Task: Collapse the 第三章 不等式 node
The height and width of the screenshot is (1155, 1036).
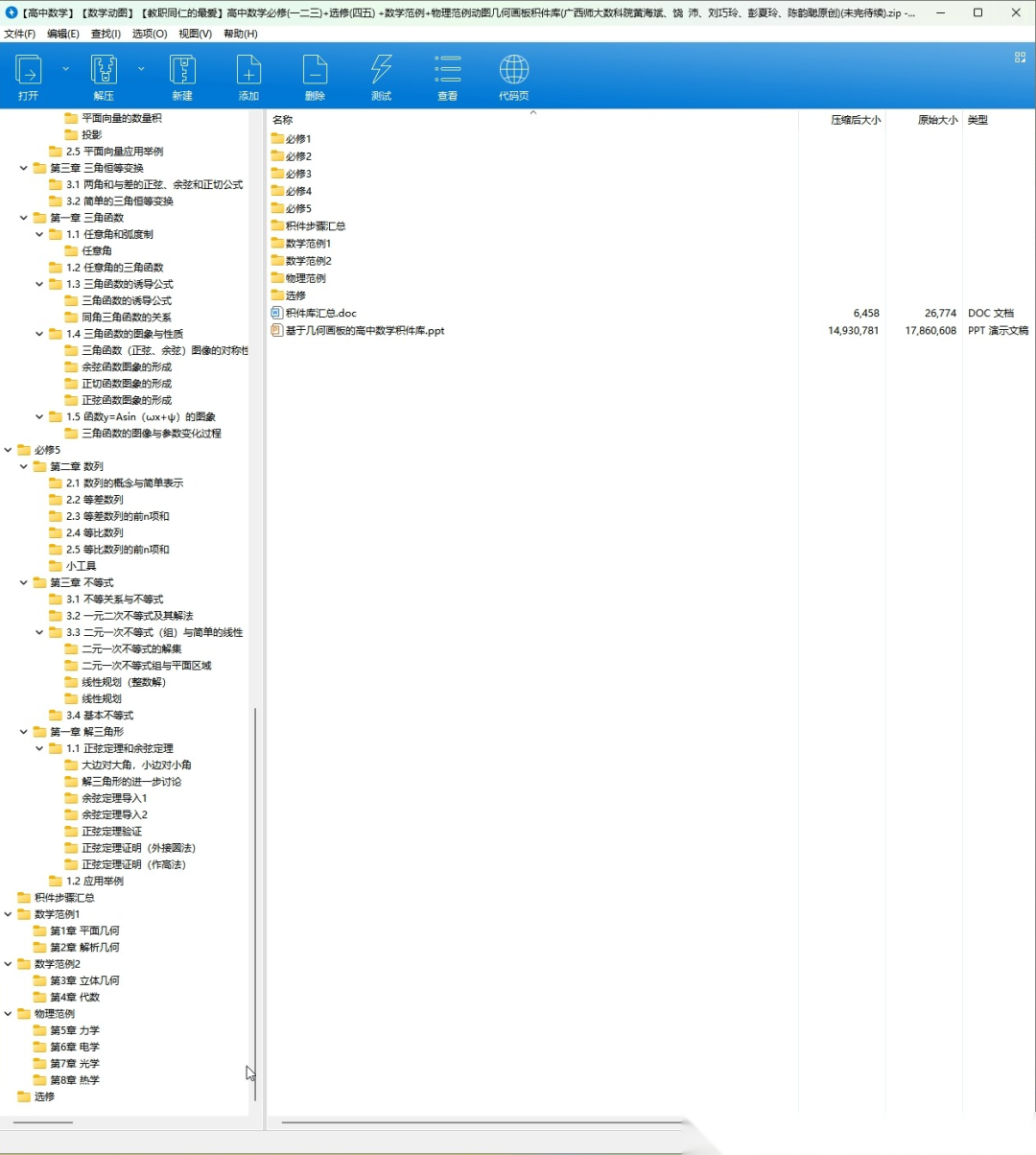Action: point(24,582)
